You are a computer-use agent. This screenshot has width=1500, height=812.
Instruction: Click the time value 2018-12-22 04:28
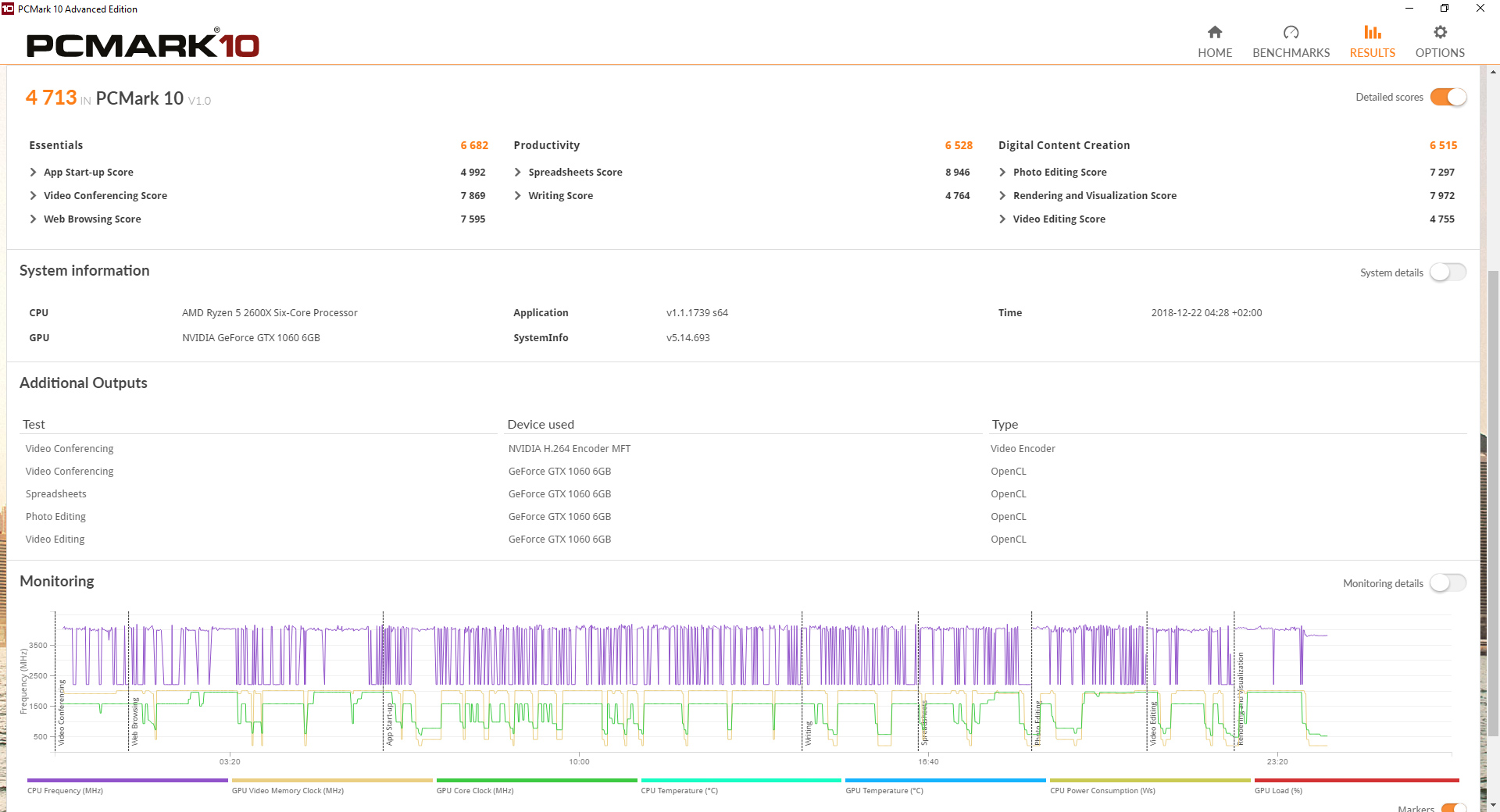point(1206,313)
